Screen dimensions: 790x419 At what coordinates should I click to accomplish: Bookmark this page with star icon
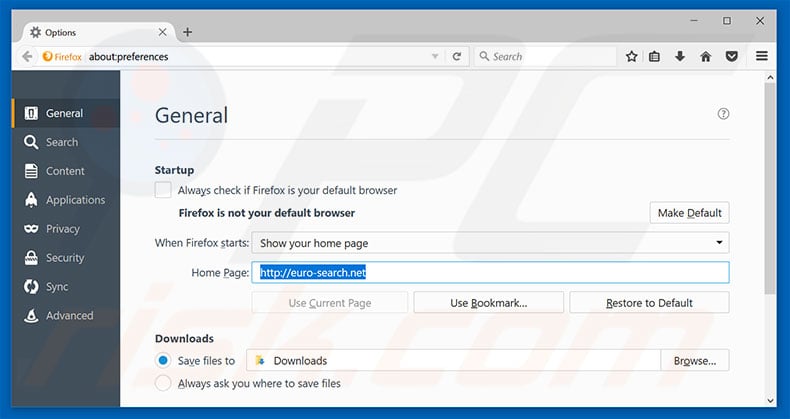click(631, 56)
